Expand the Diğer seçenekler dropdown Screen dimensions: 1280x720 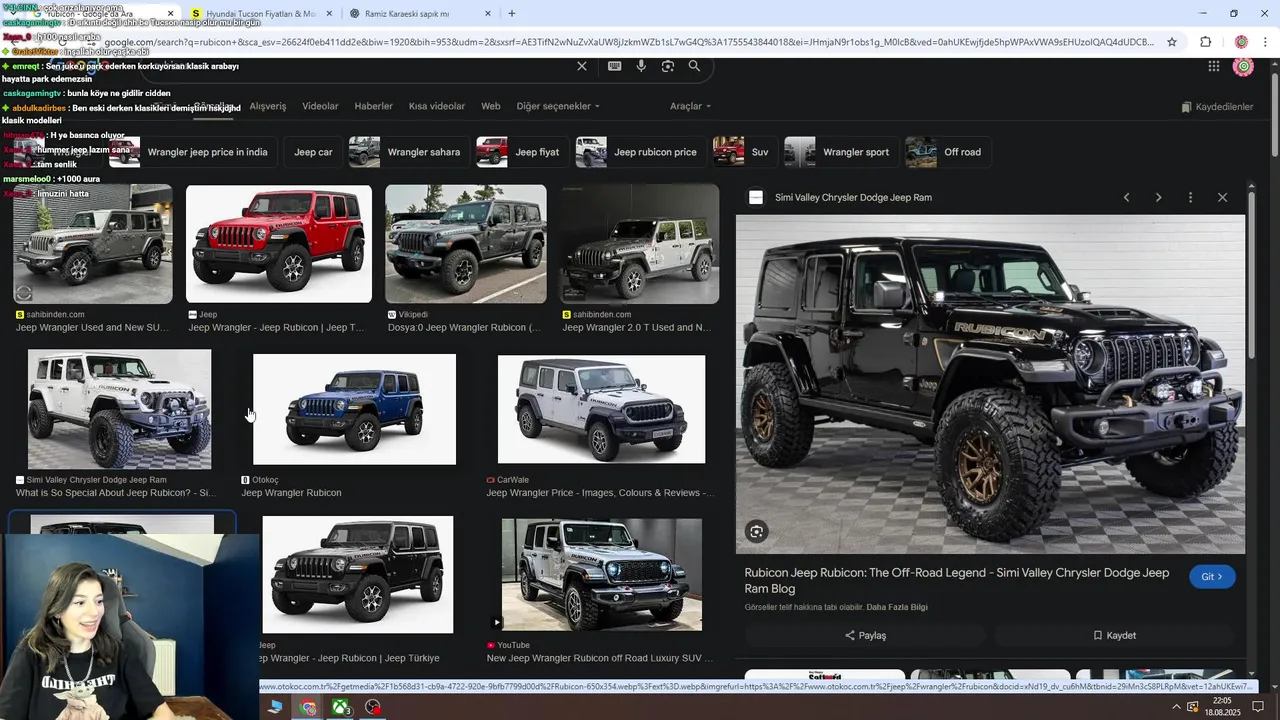tap(558, 106)
